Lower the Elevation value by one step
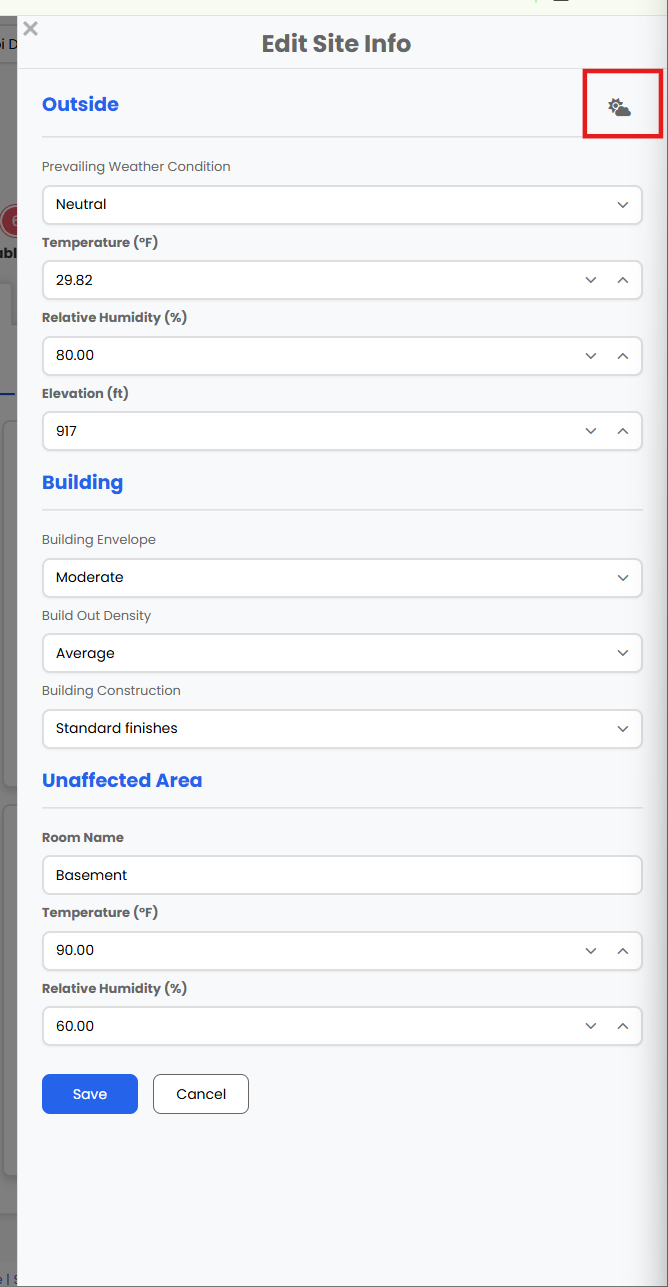 590,431
